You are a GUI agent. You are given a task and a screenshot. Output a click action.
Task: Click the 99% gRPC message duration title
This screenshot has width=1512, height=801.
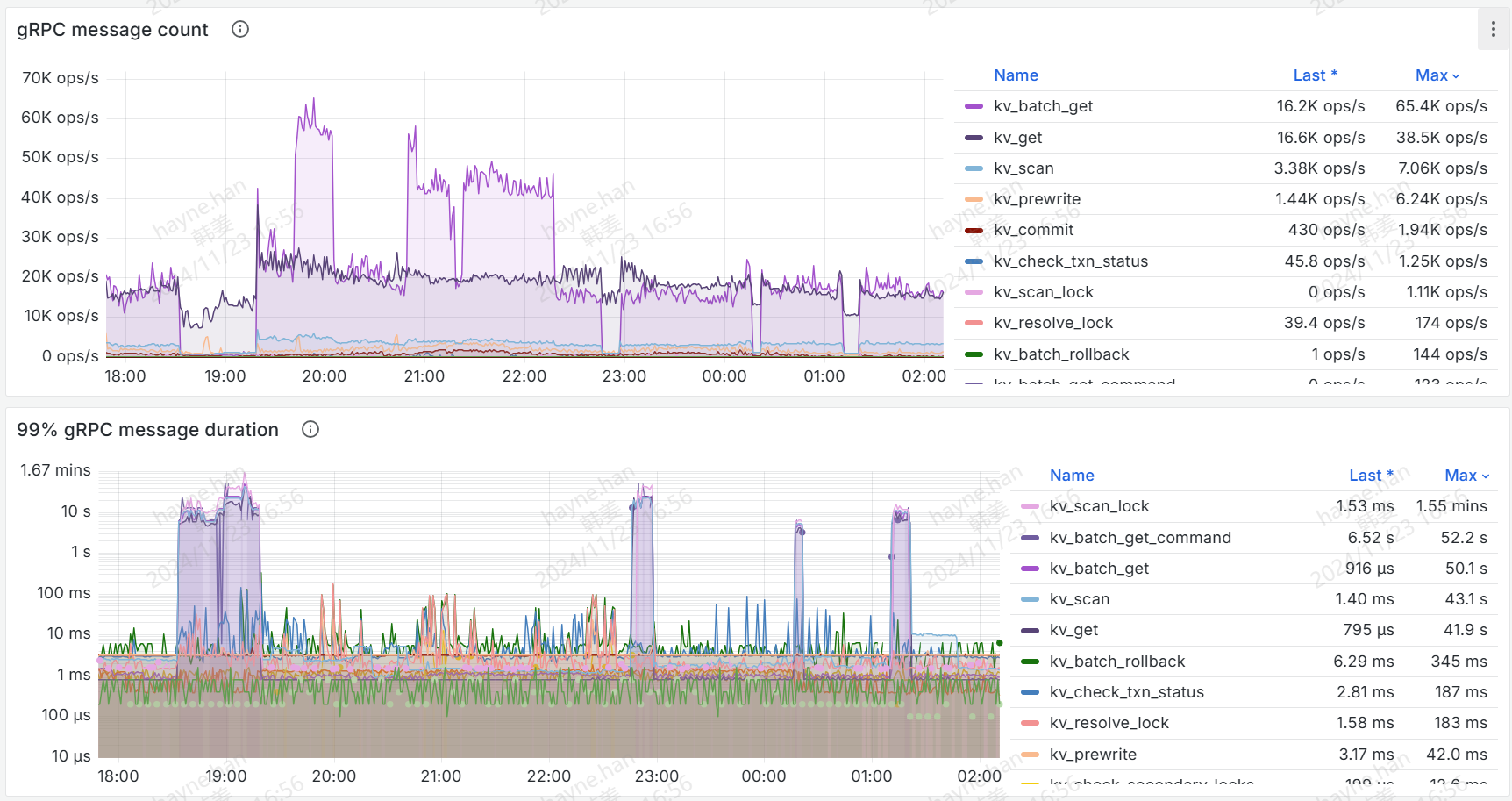tap(147, 430)
